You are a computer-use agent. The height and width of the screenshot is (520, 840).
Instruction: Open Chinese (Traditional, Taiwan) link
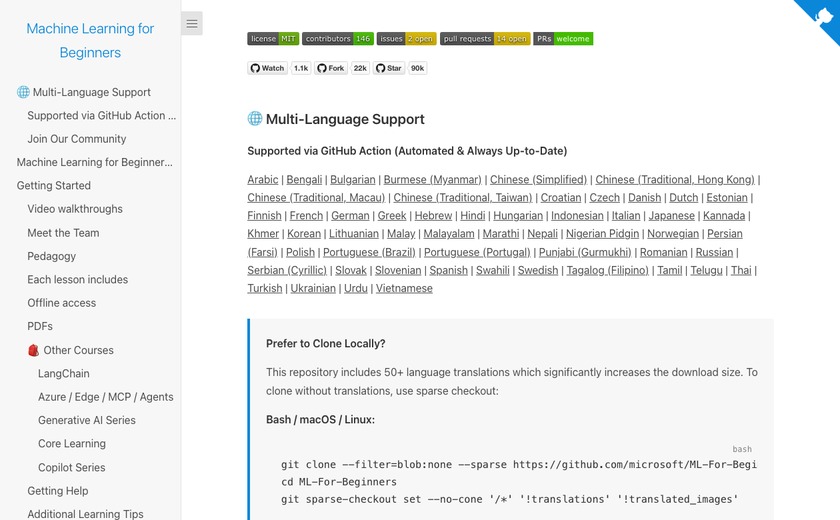[x=463, y=198]
